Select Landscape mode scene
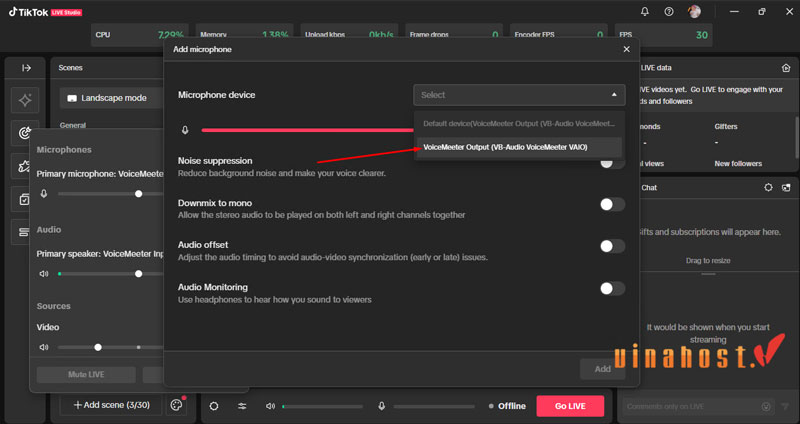Screen dimensions: 800x424 (113, 98)
